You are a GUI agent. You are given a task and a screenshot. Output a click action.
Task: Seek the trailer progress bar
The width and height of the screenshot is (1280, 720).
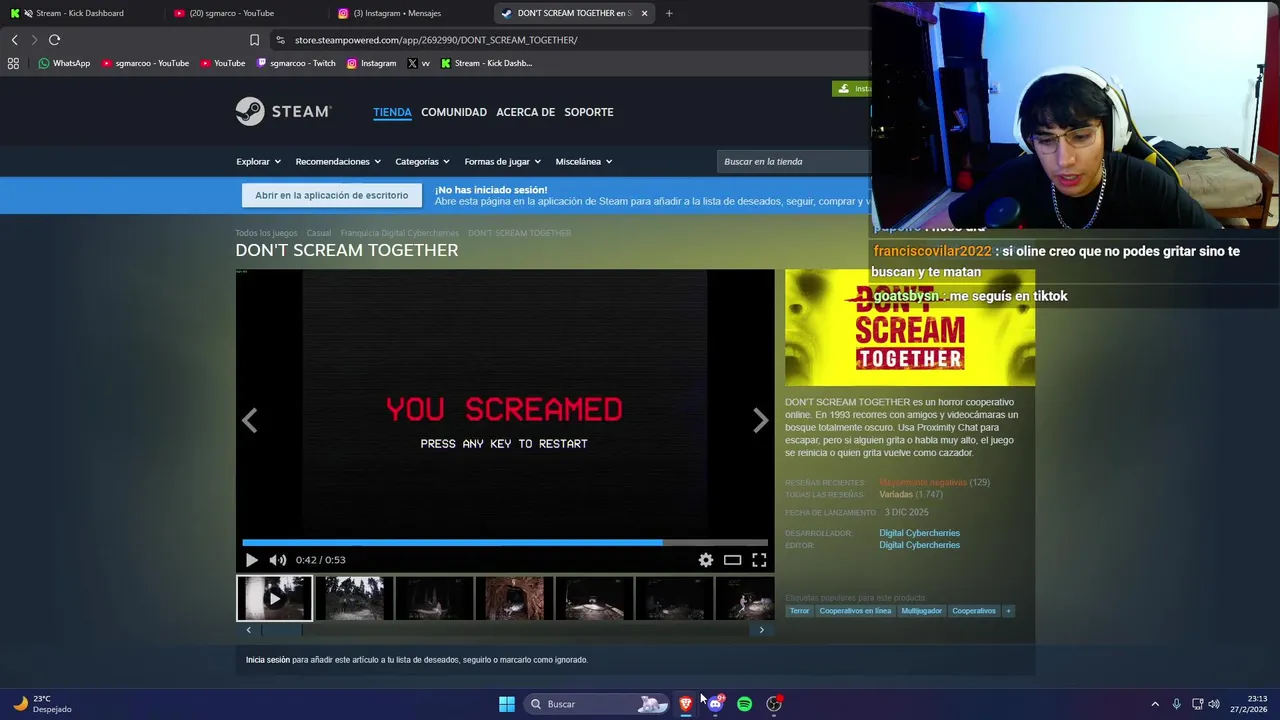505,542
